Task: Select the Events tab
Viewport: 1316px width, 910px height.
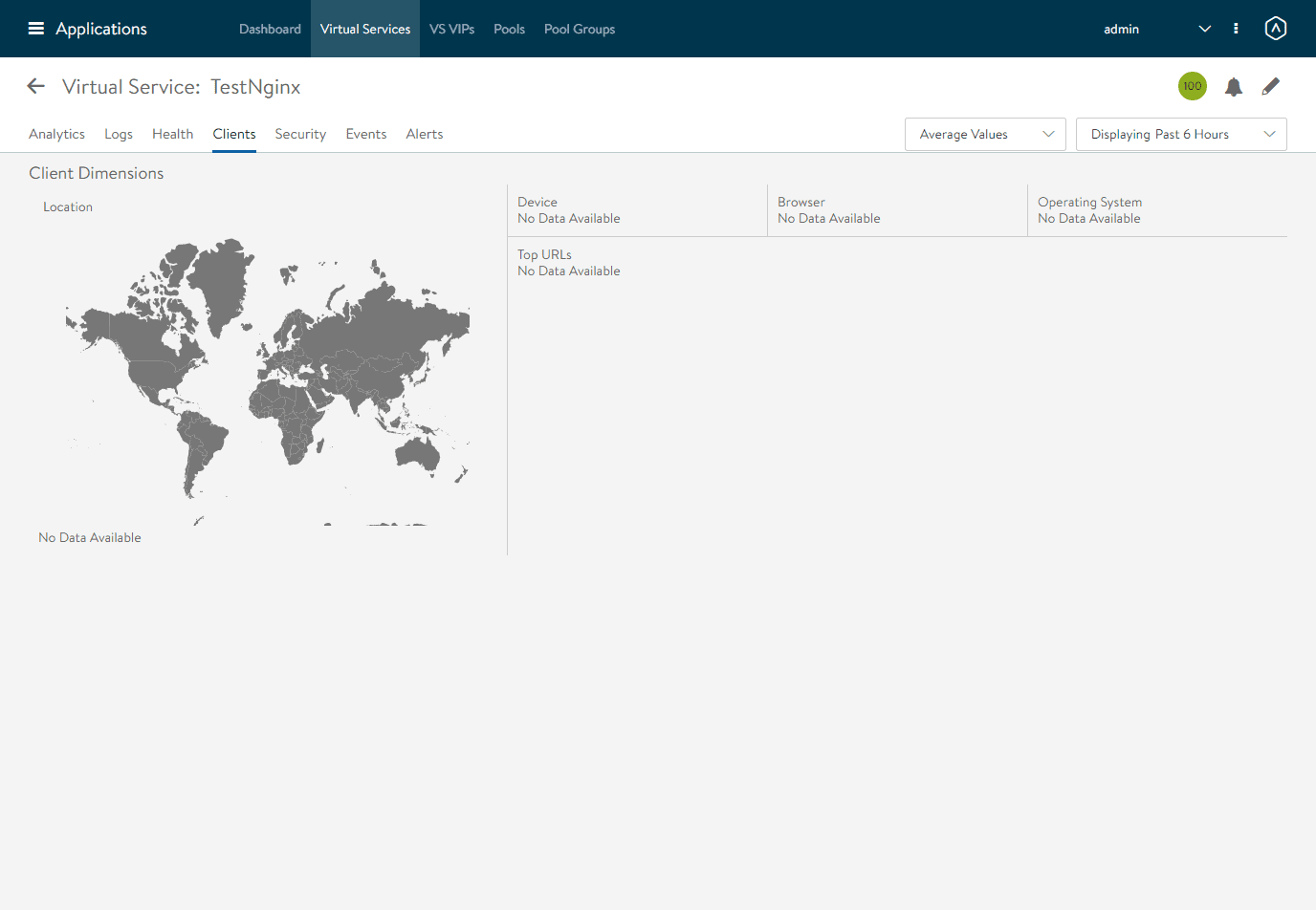Action: (x=366, y=135)
